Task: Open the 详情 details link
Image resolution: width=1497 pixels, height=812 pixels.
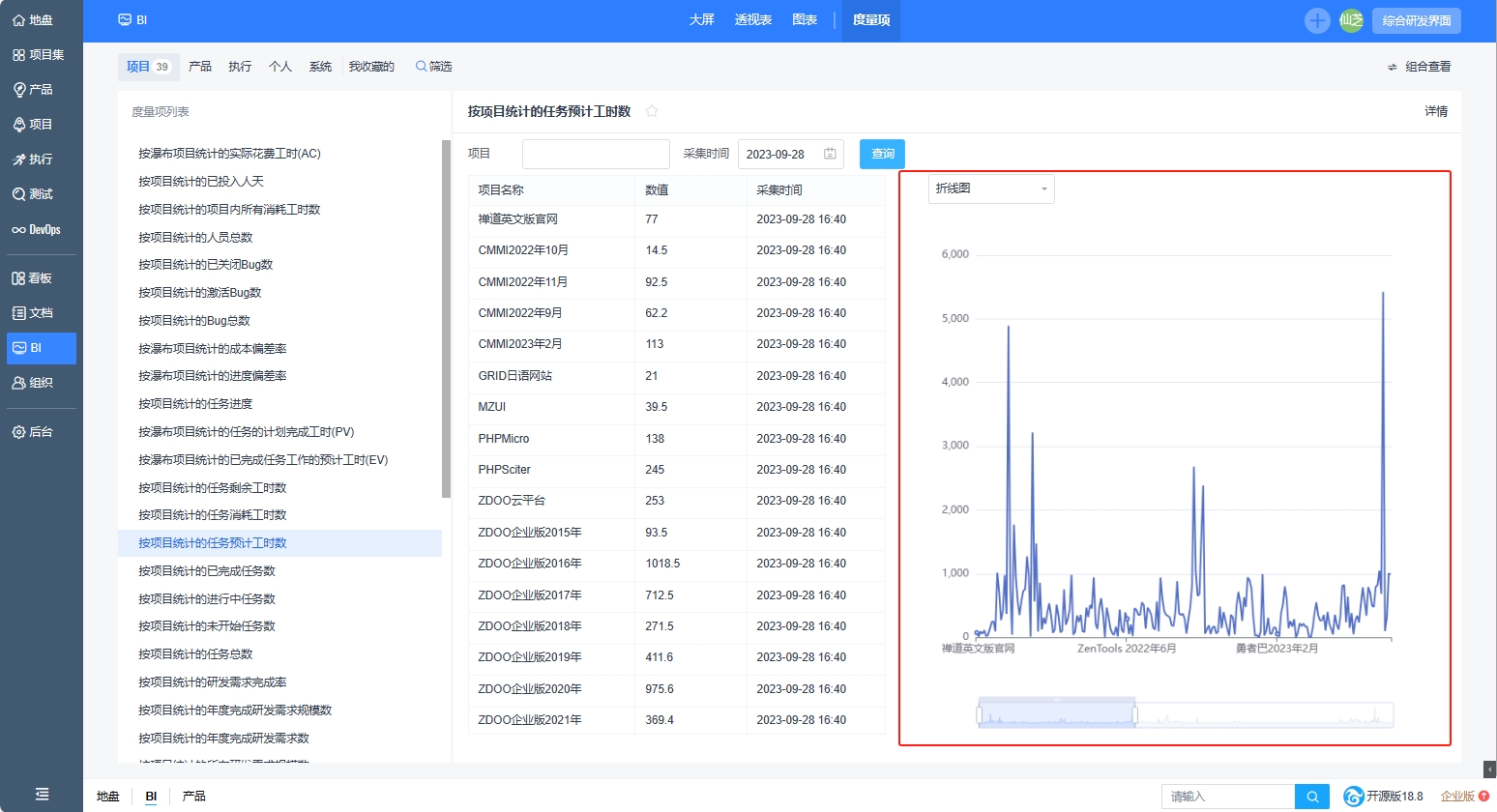Action: tap(1436, 111)
